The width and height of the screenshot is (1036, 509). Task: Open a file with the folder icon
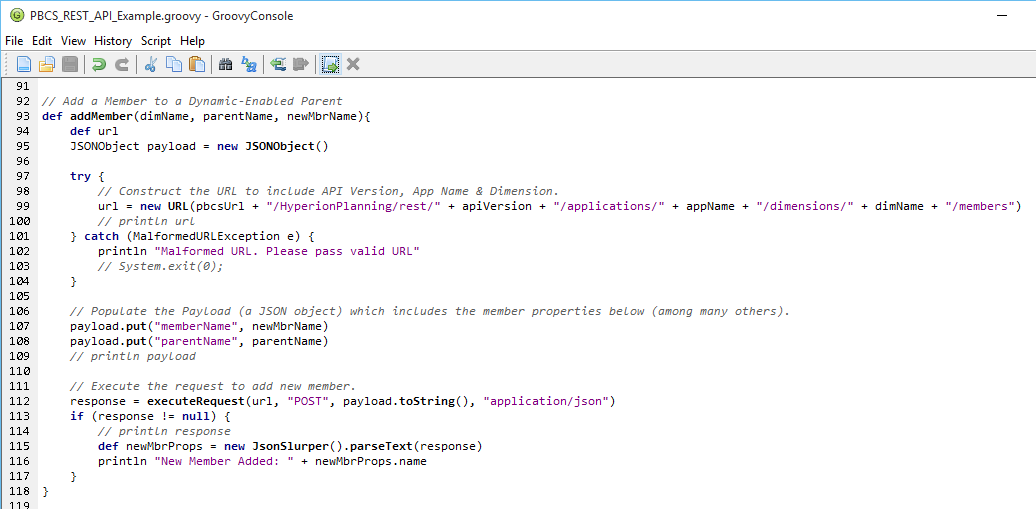46,64
